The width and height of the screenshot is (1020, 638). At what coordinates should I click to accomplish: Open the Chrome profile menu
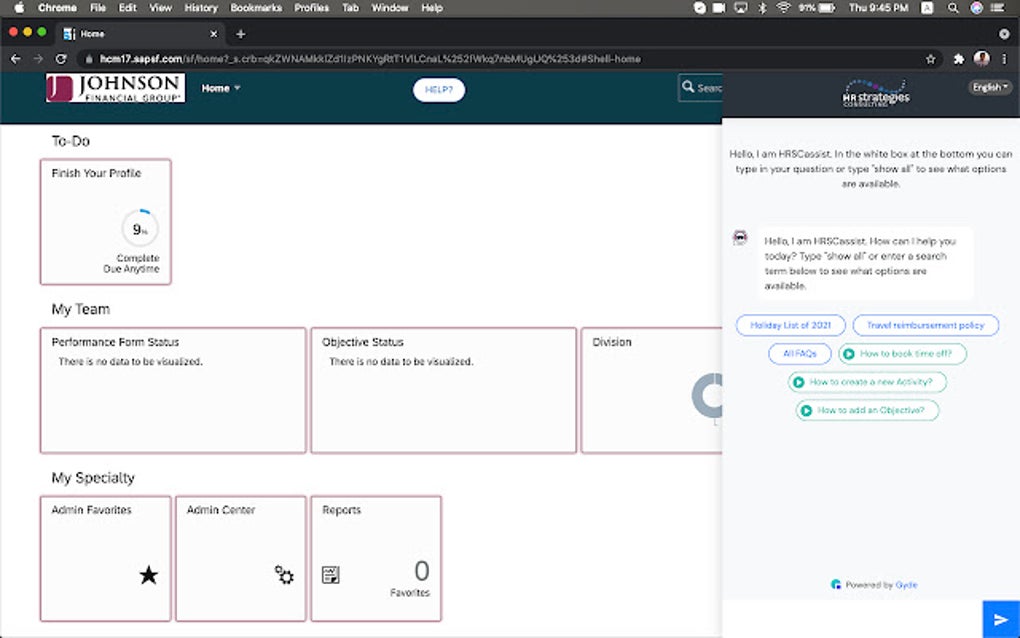(x=981, y=58)
